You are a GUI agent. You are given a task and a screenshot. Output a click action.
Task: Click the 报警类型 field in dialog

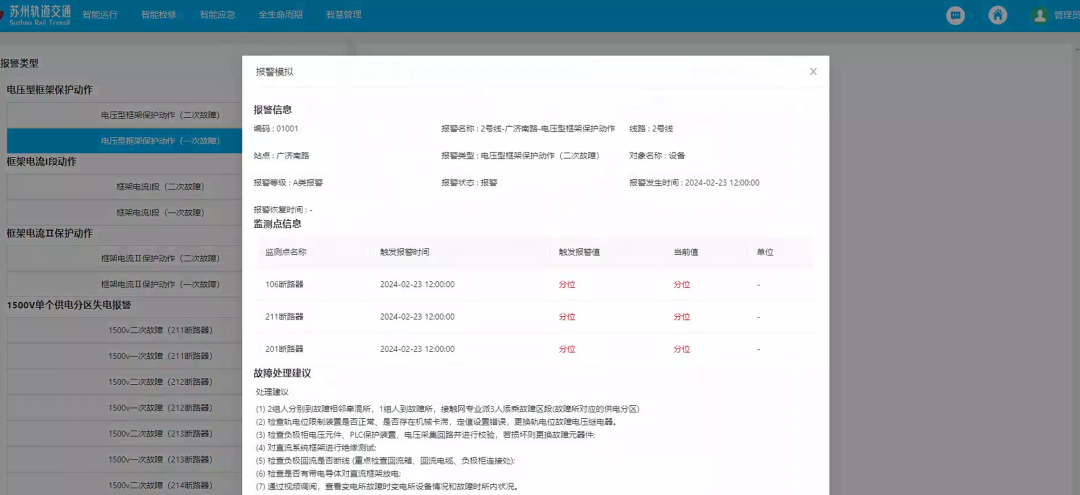[x=520, y=156]
